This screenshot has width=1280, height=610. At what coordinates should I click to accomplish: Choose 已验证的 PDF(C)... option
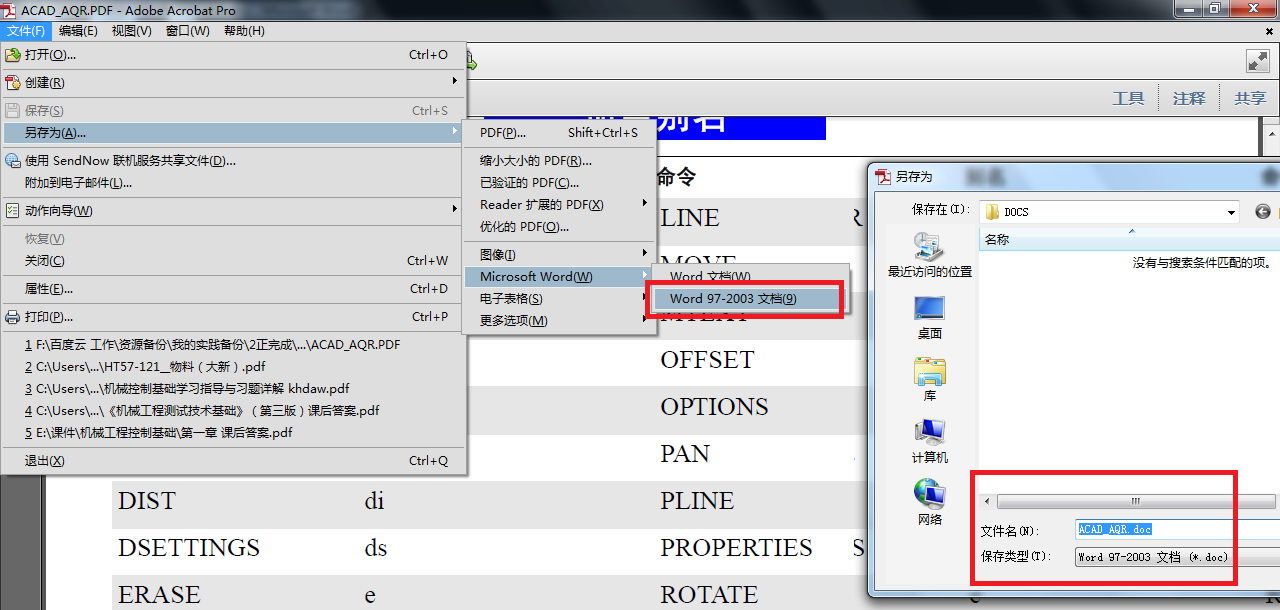559,182
